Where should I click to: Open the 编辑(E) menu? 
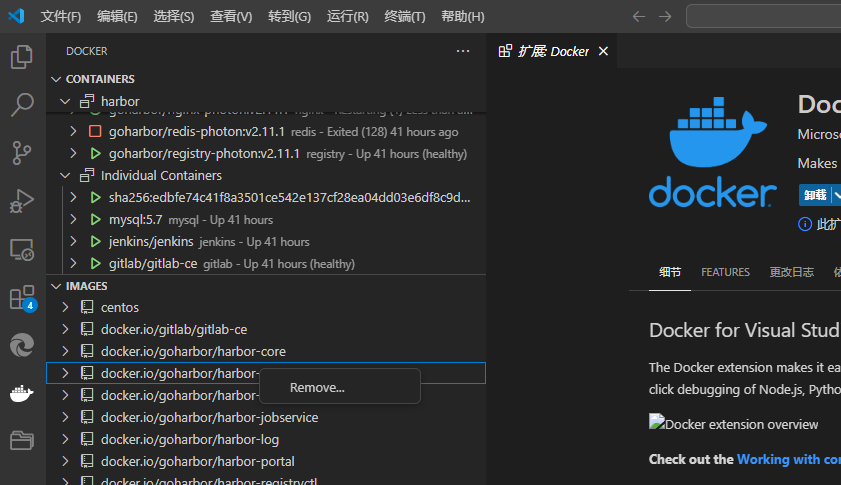tap(117, 17)
